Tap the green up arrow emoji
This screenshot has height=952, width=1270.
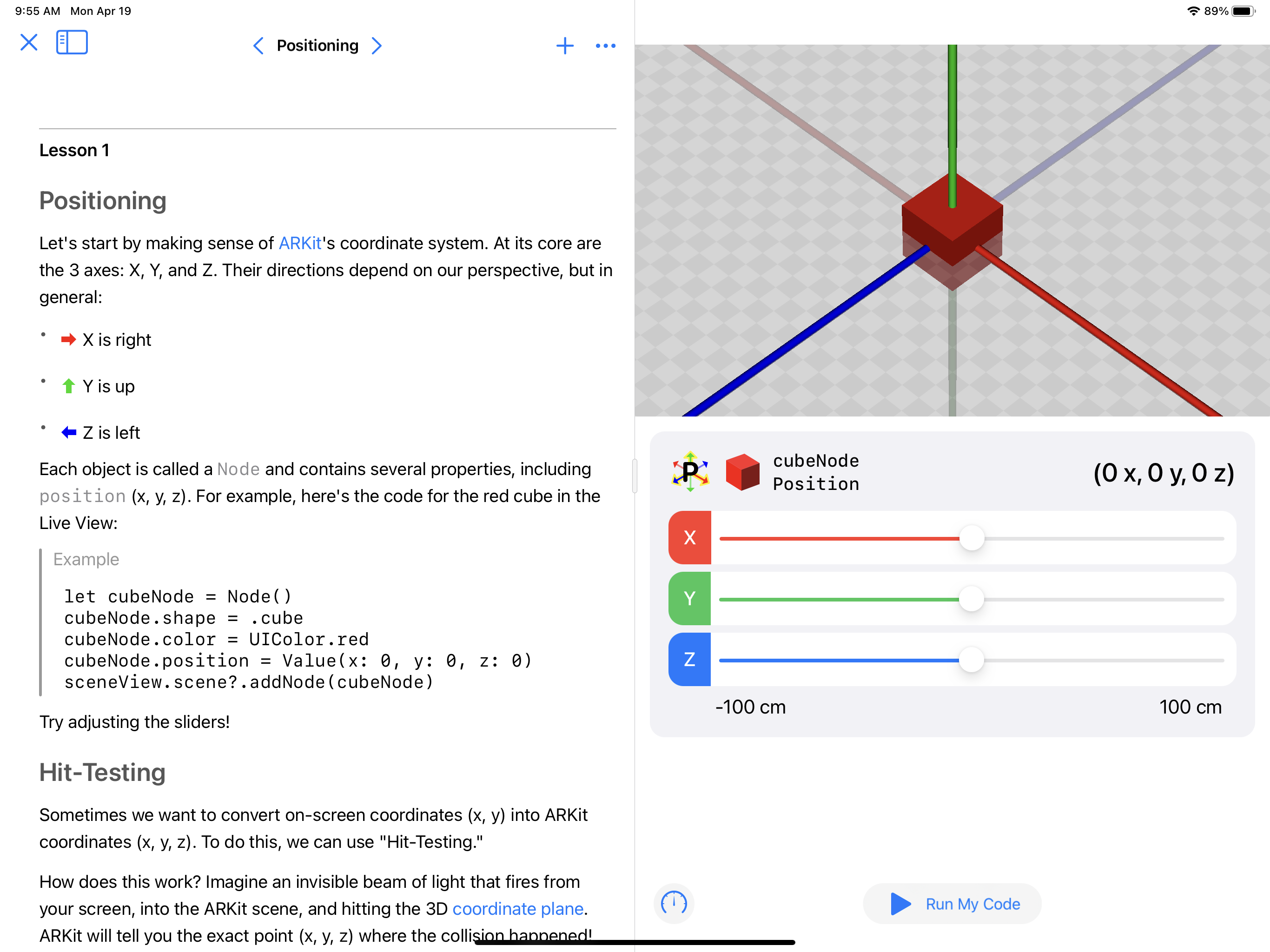[x=69, y=386]
